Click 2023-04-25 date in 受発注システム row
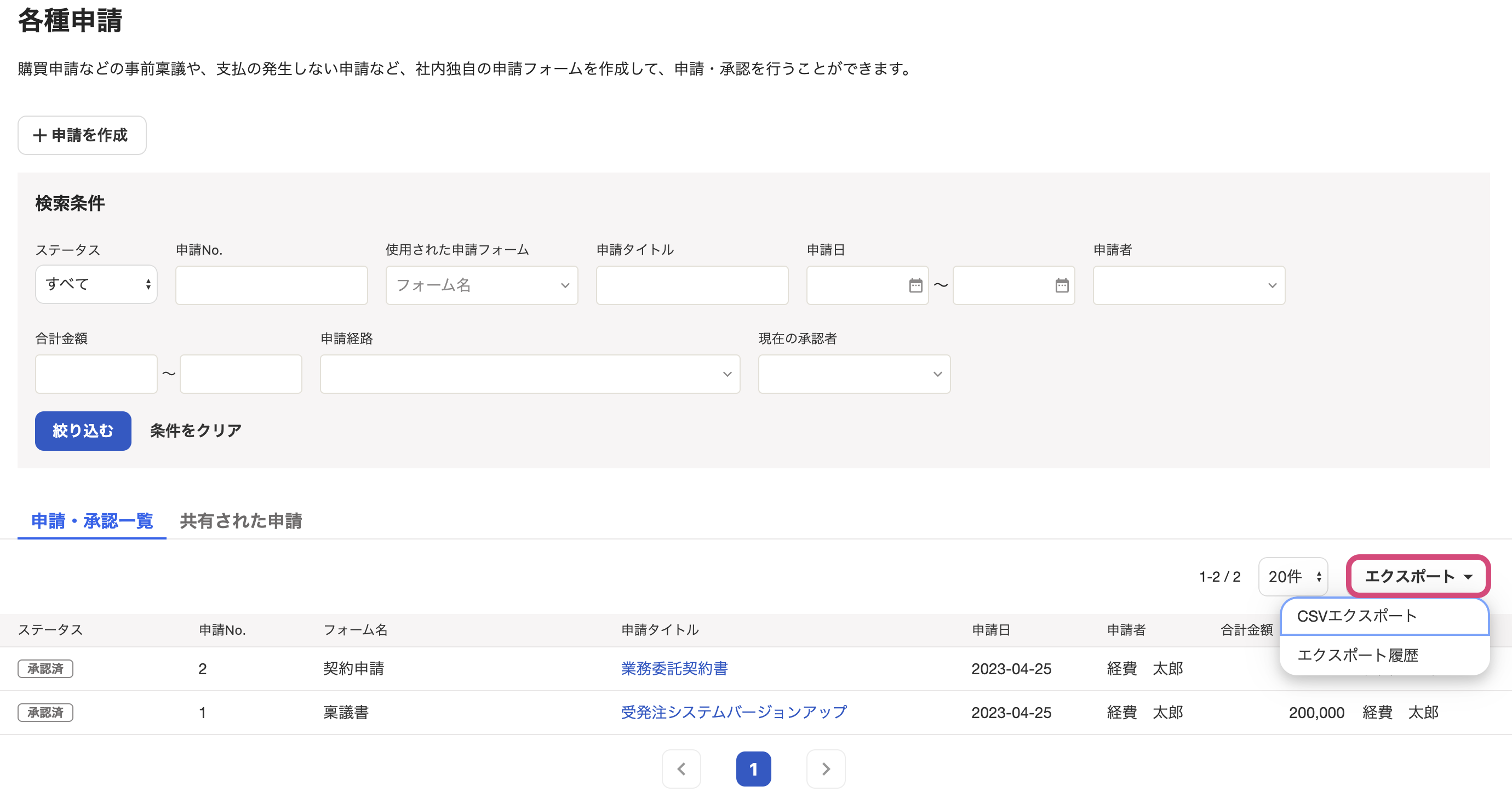 pyautogui.click(x=1011, y=713)
